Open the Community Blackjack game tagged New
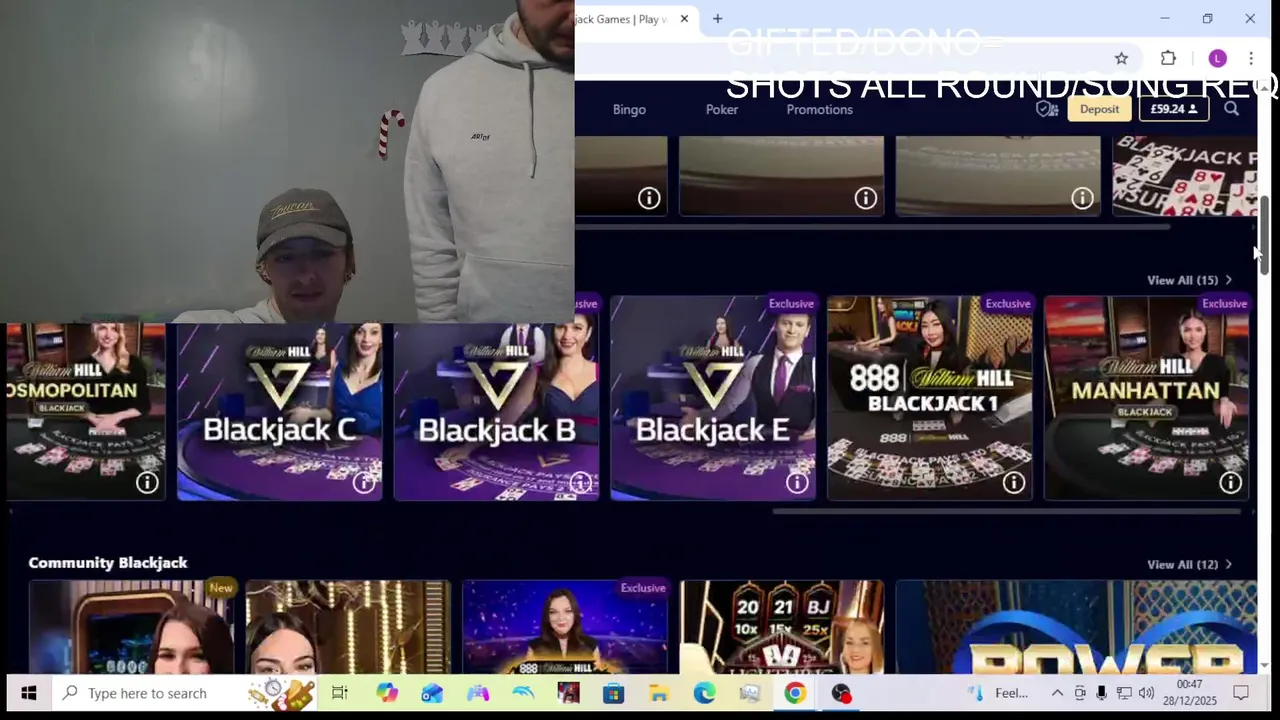1280x720 pixels. (132, 626)
